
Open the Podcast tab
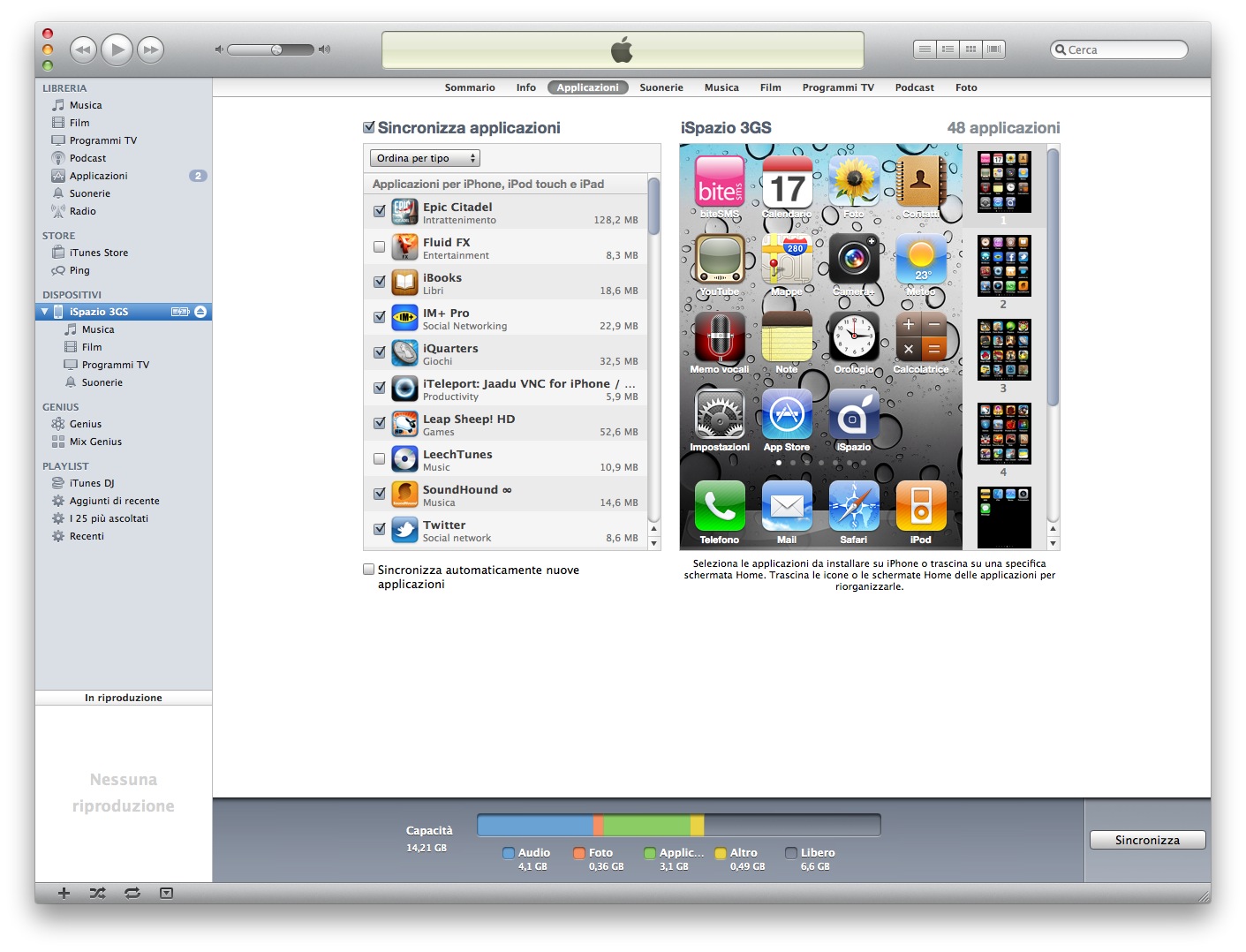tap(914, 87)
